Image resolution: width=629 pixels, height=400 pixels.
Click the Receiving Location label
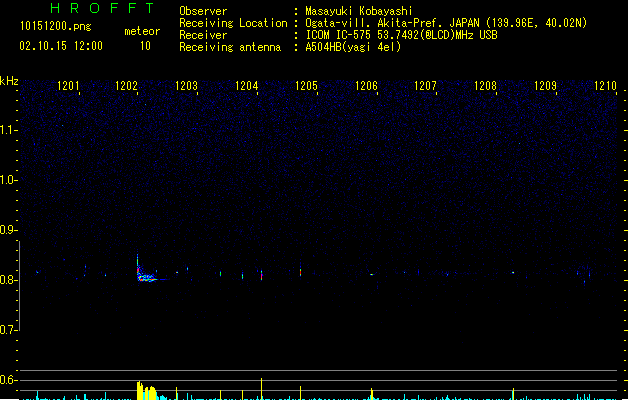233,23
